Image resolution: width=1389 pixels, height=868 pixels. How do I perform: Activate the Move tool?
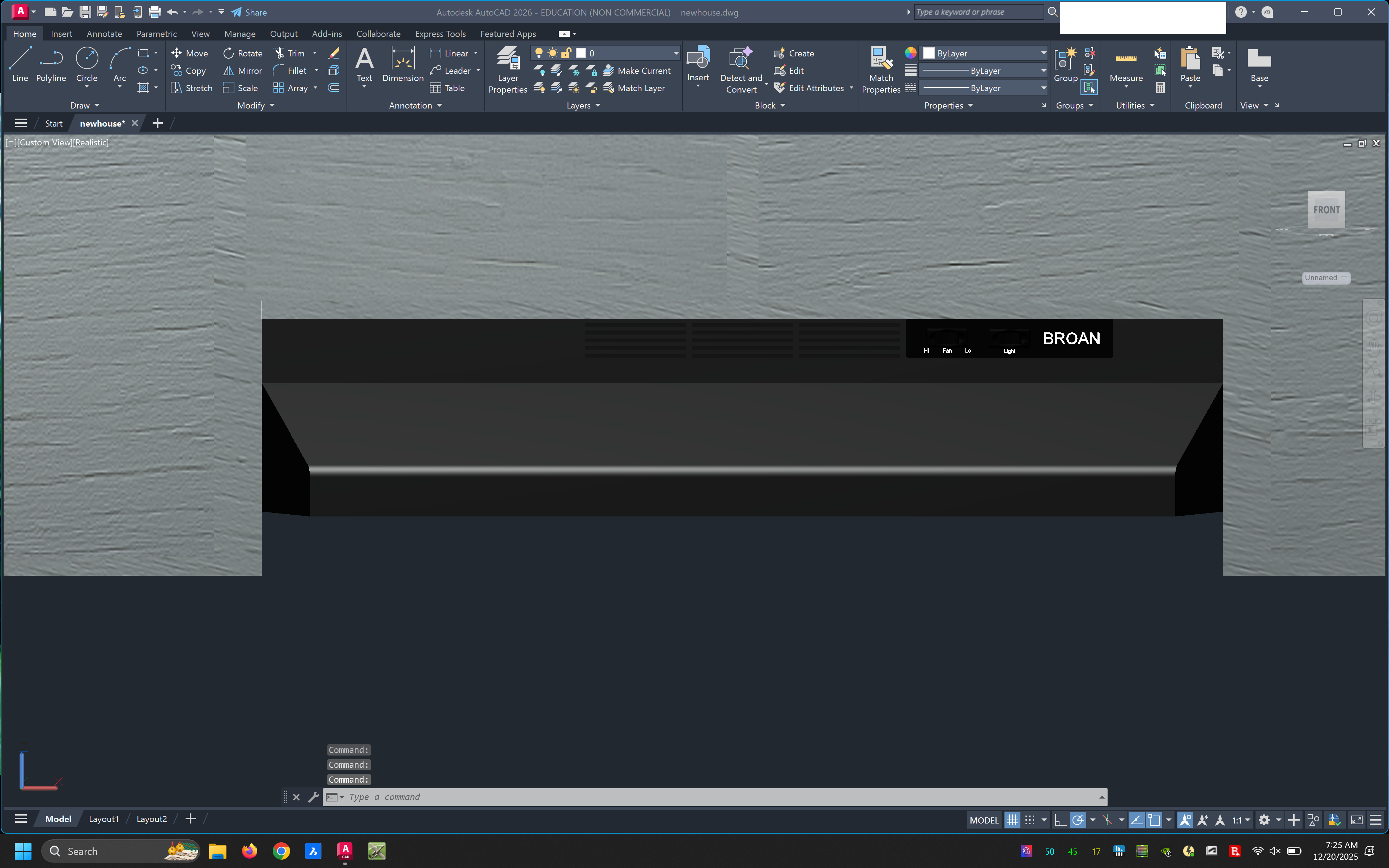[x=190, y=53]
